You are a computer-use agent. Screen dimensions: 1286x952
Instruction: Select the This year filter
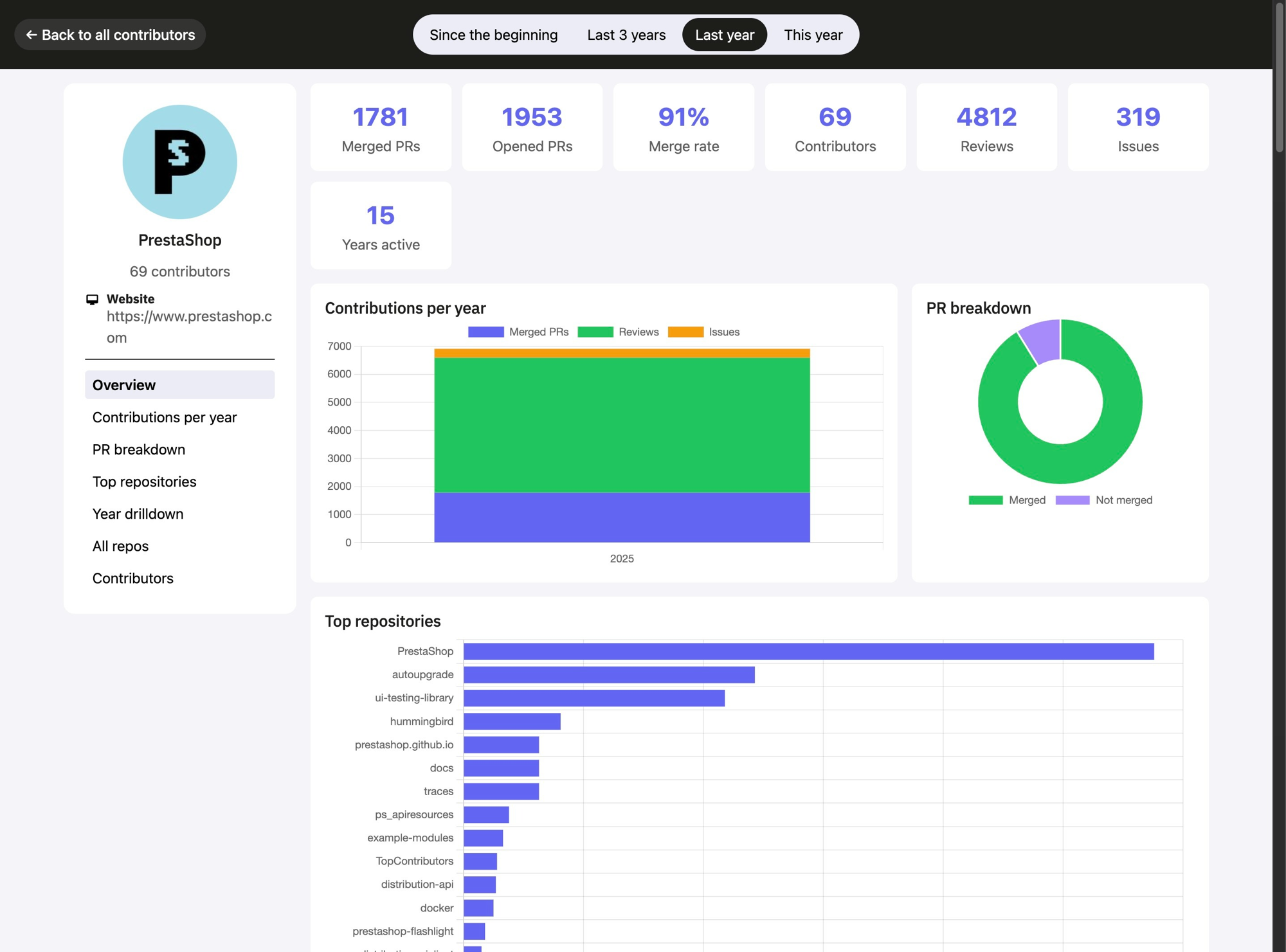813,35
